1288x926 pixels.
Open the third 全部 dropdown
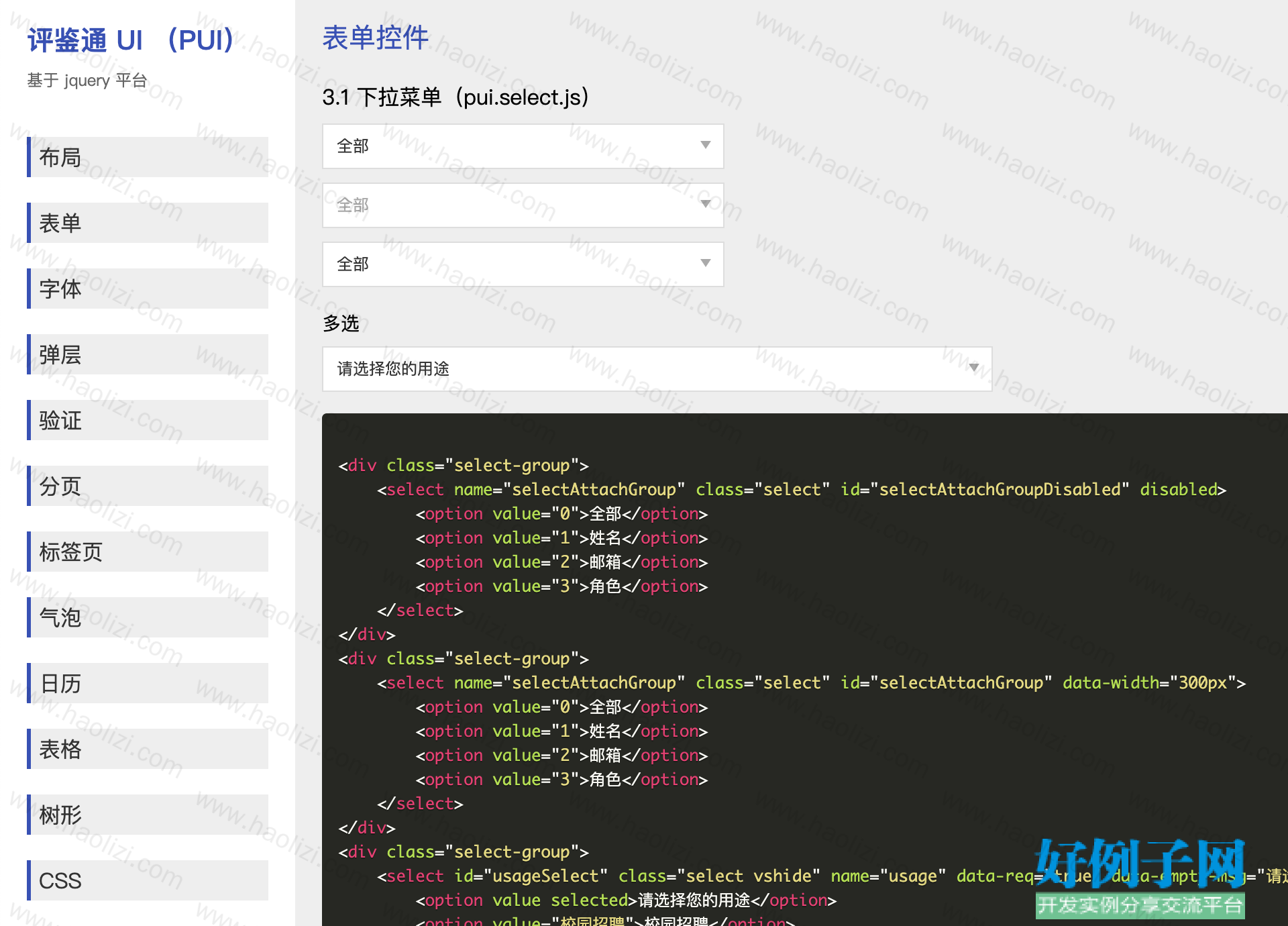(523, 264)
